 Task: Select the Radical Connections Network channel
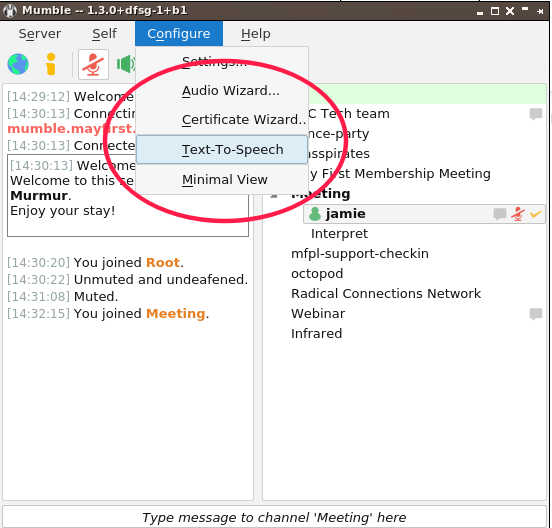(386, 294)
